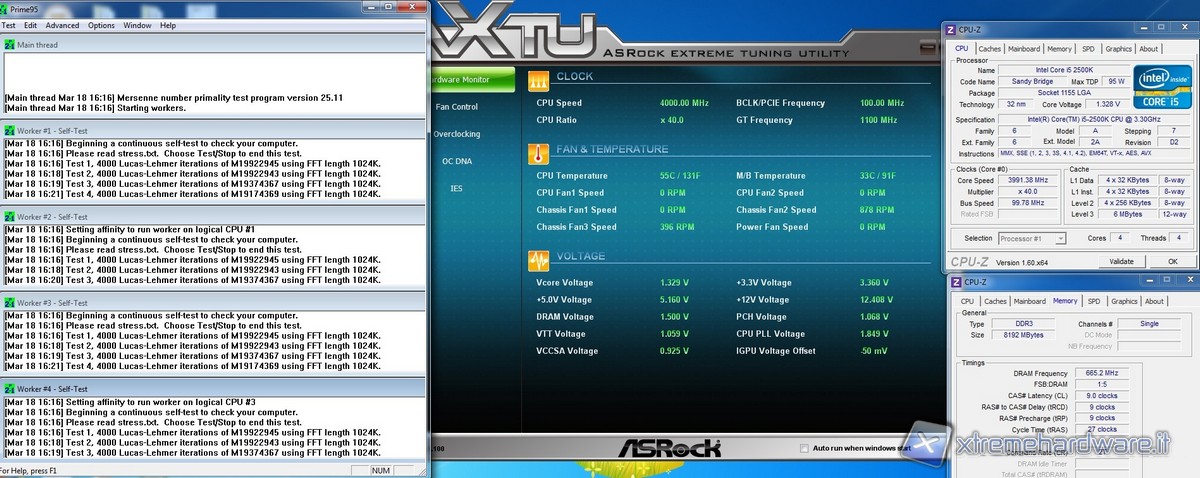Enable Auto run when windows start
The width and height of the screenshot is (1200, 478).
806,449
